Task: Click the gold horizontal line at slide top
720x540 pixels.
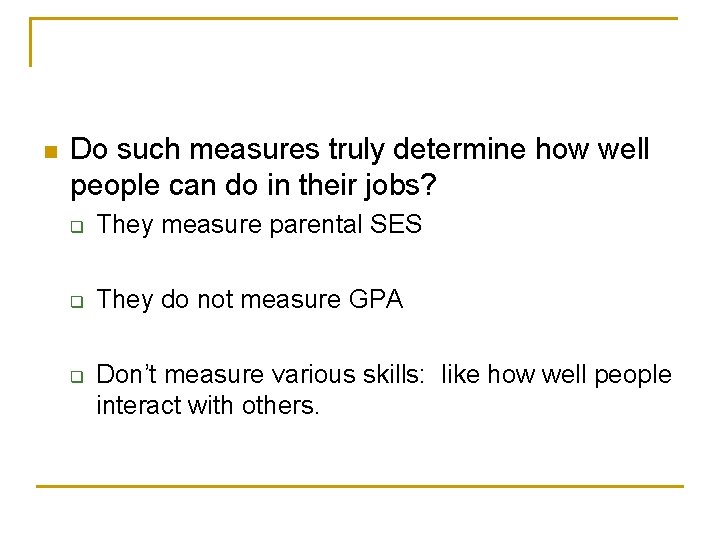Action: pyautogui.click(x=354, y=18)
